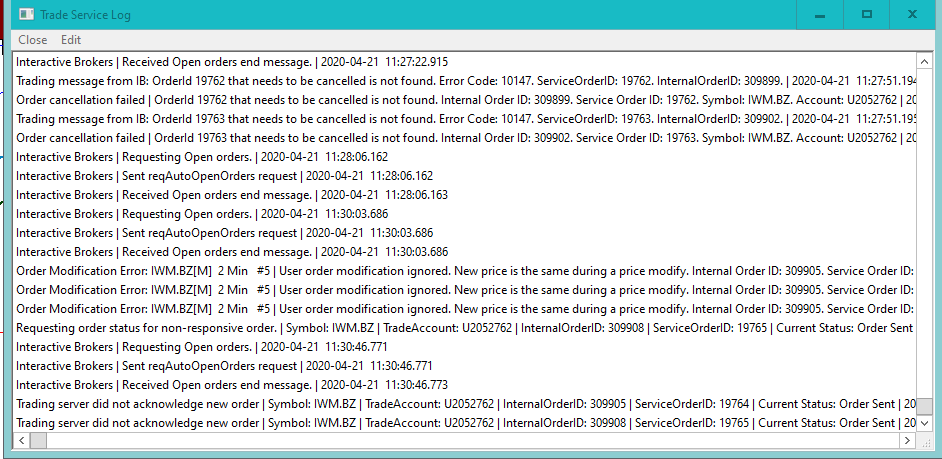This screenshot has height=459, width=942.
Task: Click the vertical scrollbar thumb
Action: pos(925,406)
